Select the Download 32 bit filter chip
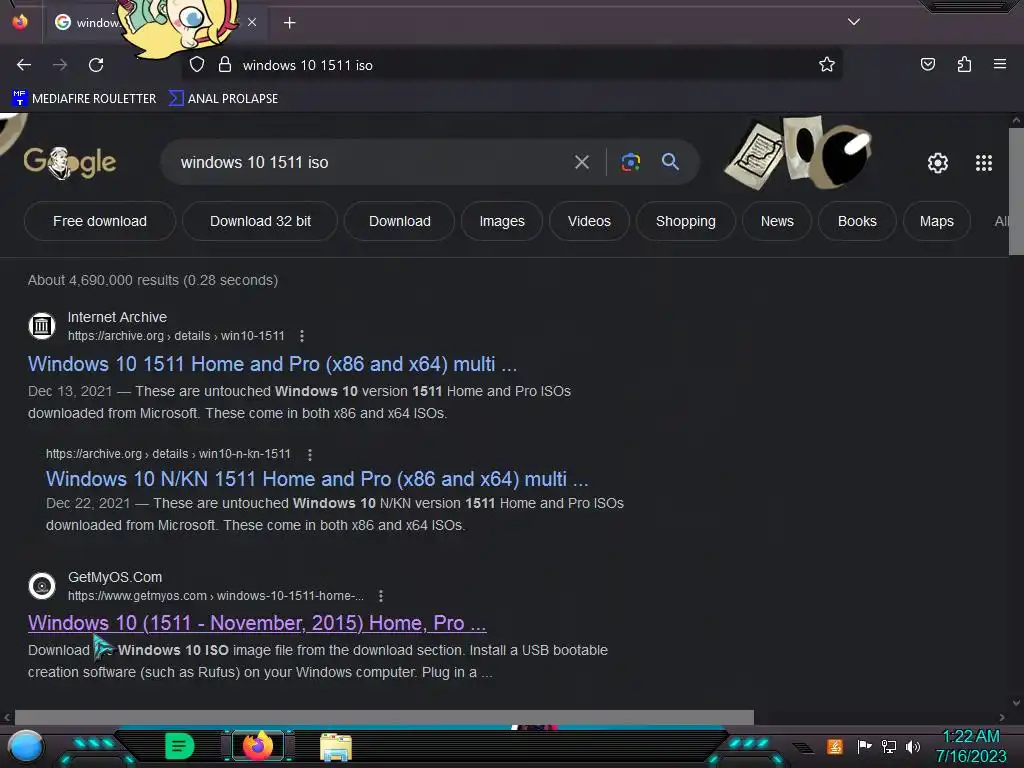Screen dimensions: 1024x768 pos(260,221)
